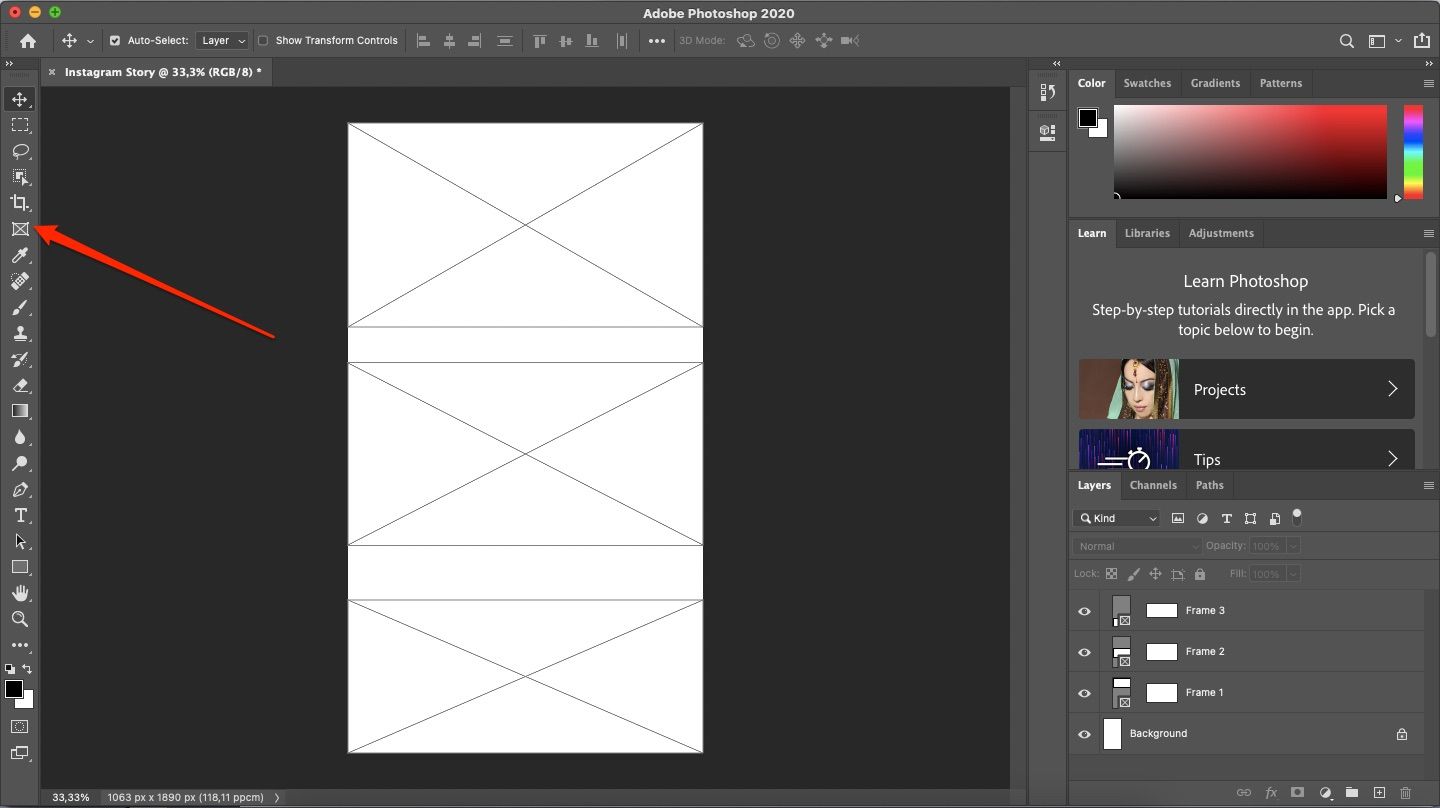1440x808 pixels.
Task: Switch to the Channels tab
Action: [1153, 485]
